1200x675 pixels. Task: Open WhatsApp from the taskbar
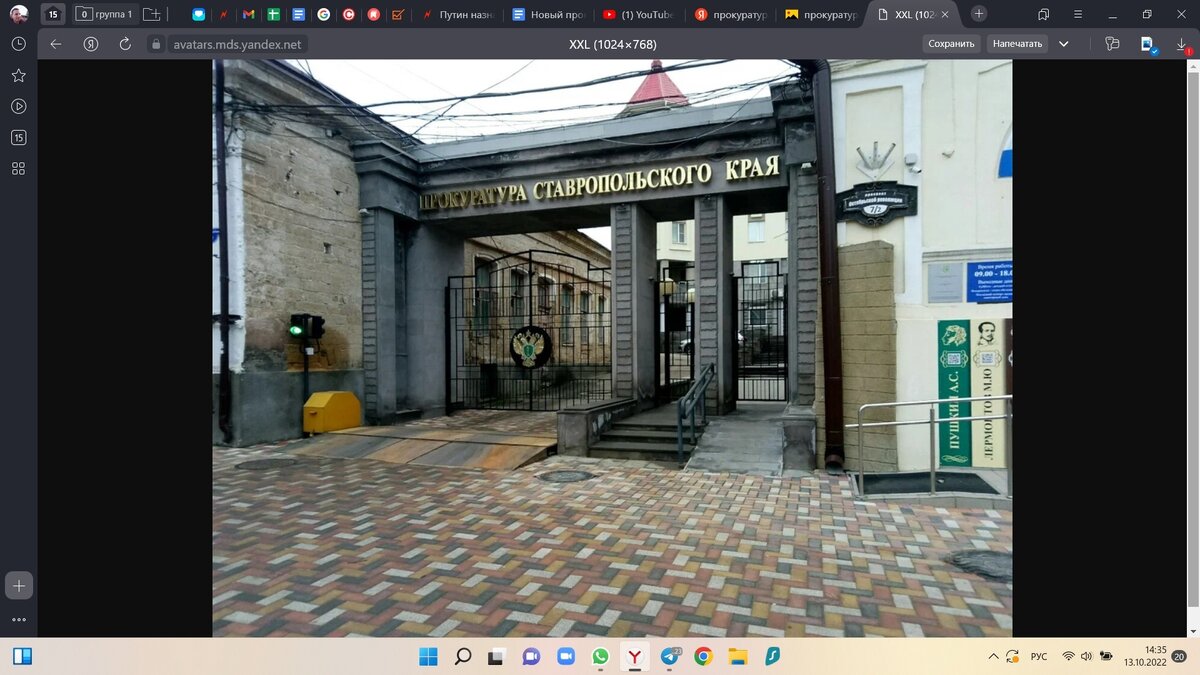(600, 656)
